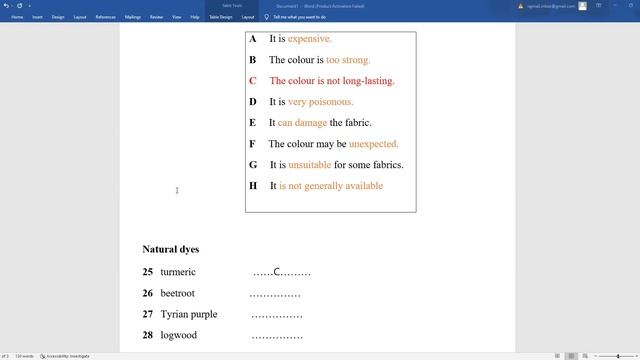Click the word count in the status bar

[x=24, y=356]
